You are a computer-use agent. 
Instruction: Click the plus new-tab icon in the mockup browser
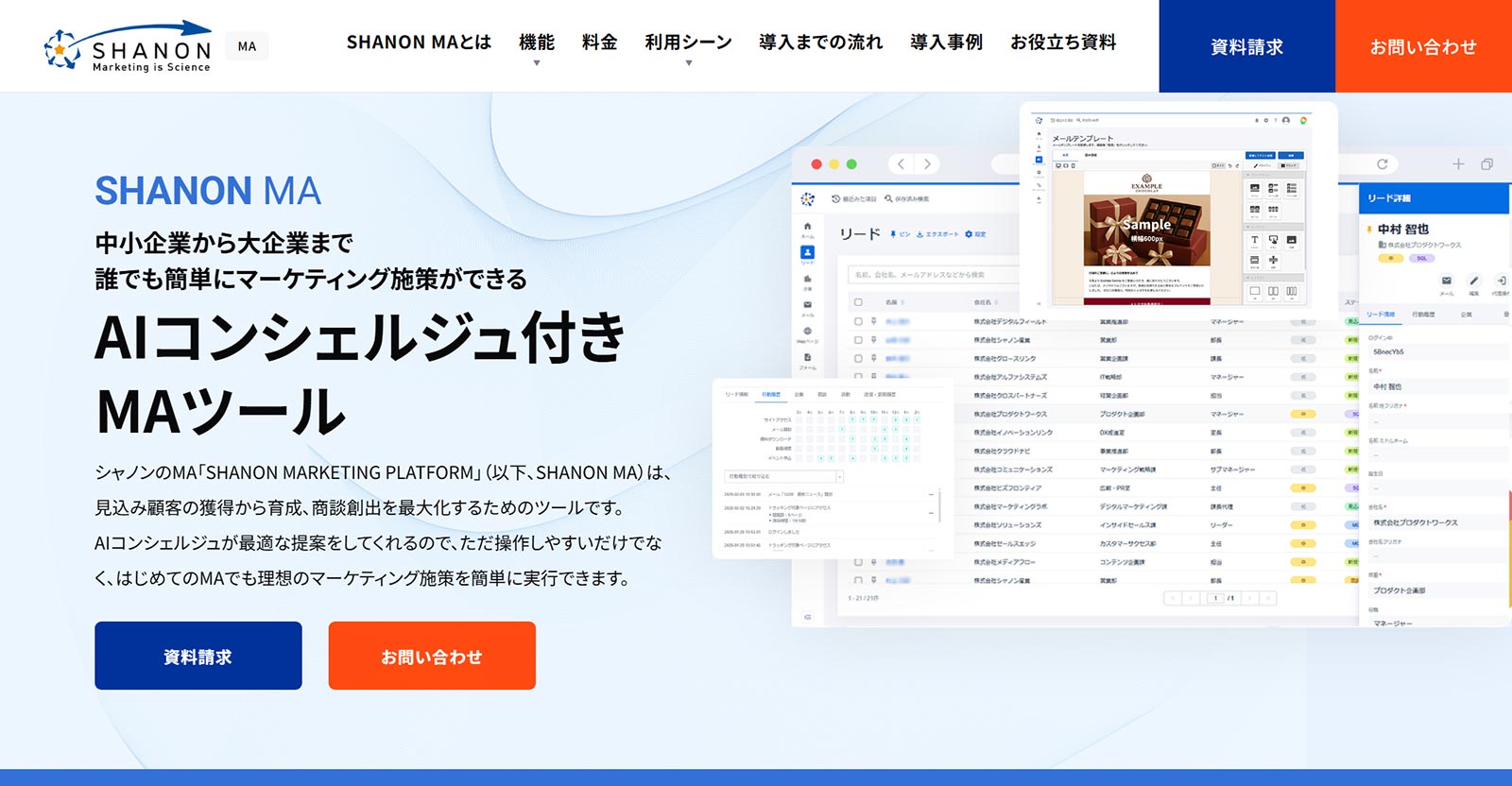click(x=1458, y=164)
